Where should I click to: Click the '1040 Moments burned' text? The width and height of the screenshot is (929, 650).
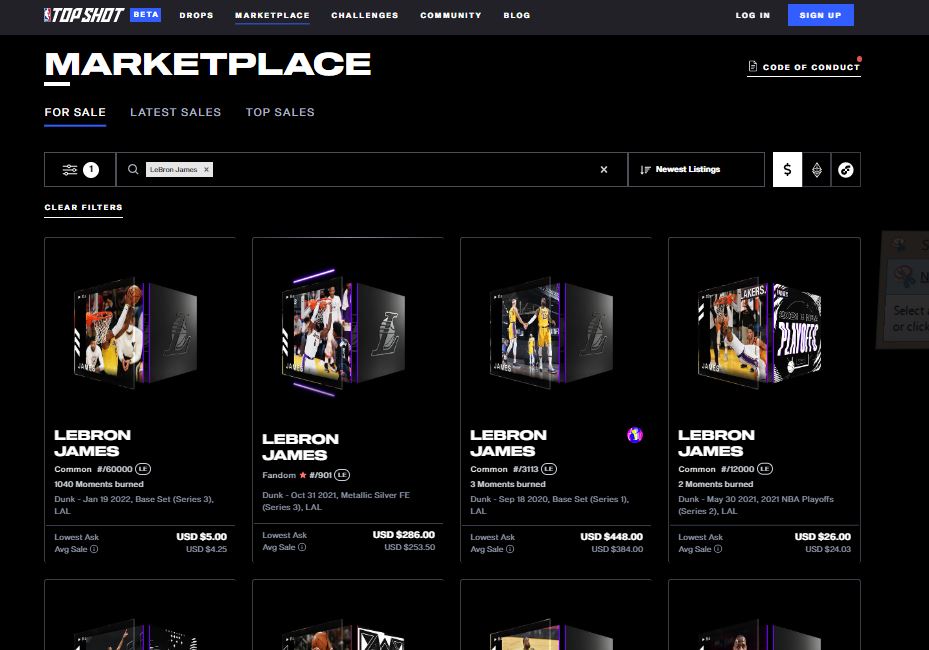click(99, 484)
